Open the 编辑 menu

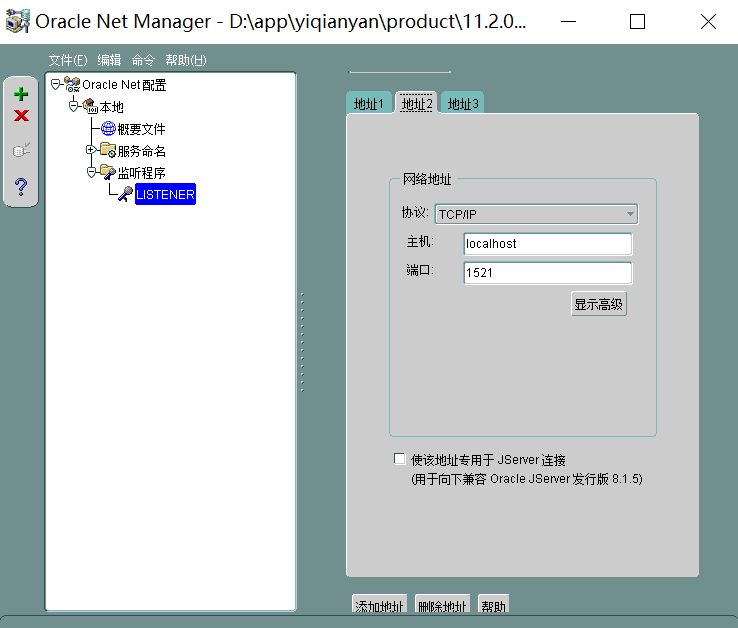pyautogui.click(x=109, y=60)
